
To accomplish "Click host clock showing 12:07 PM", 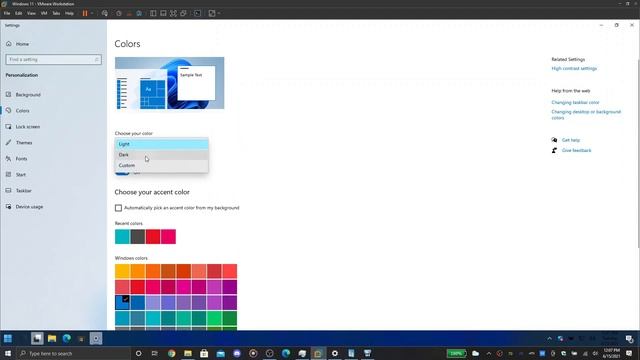I will point(611,353).
